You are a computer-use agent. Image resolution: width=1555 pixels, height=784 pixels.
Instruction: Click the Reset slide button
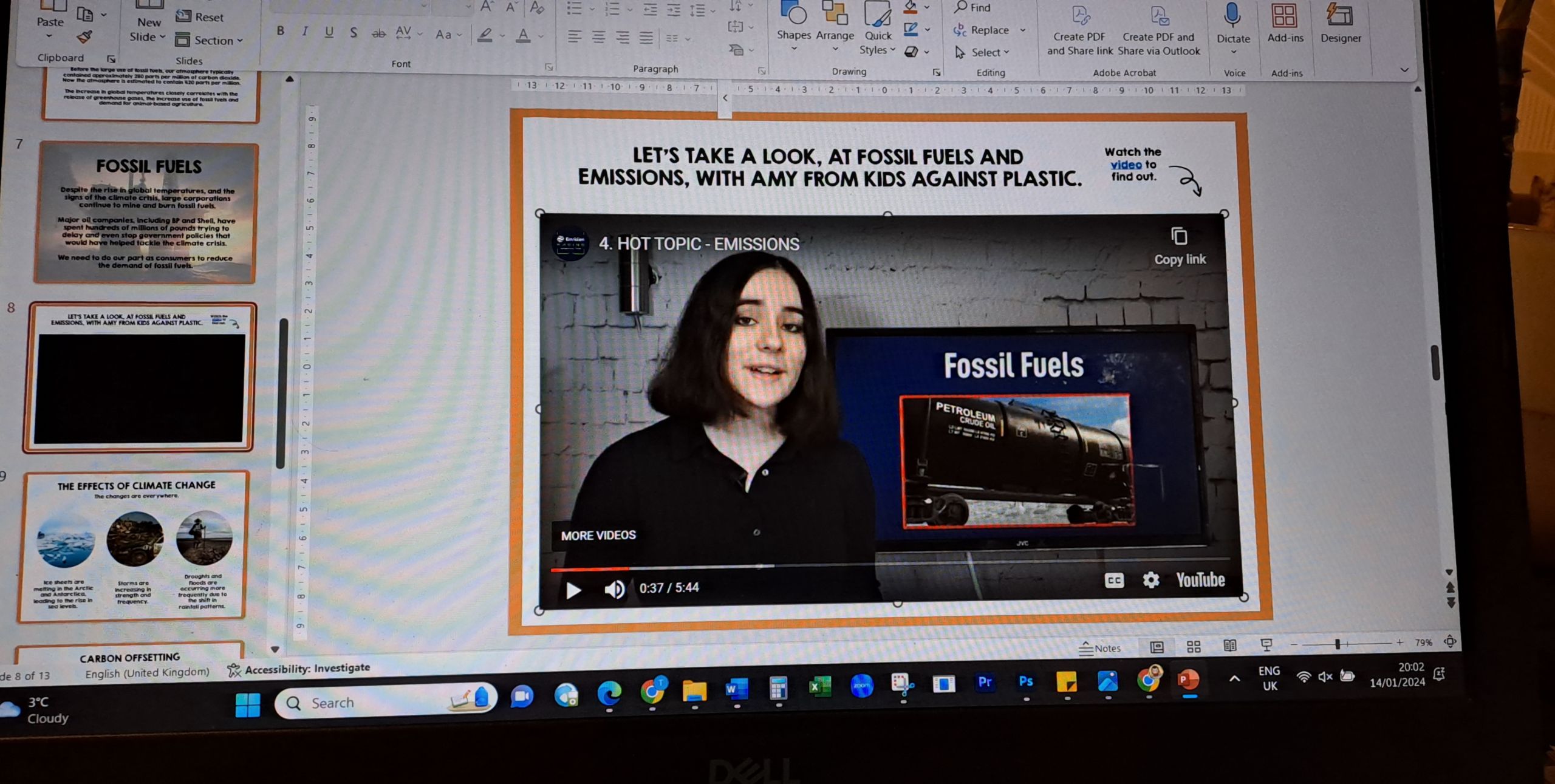tap(200, 16)
